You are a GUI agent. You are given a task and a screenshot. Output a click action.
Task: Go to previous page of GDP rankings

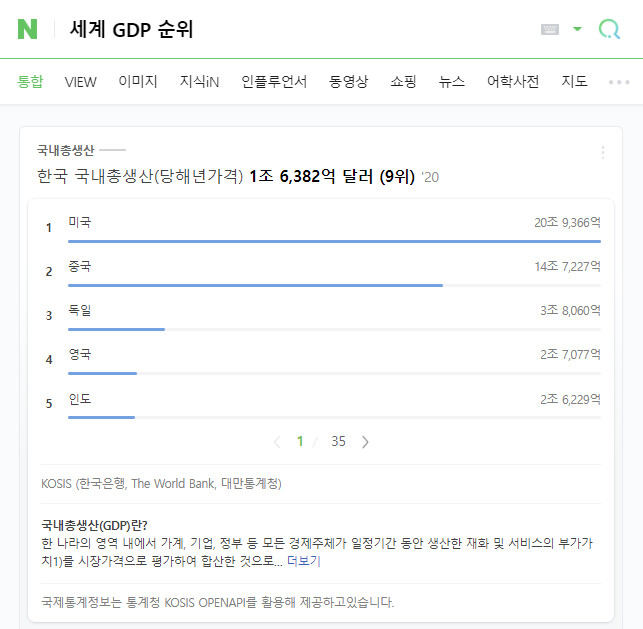(x=277, y=441)
